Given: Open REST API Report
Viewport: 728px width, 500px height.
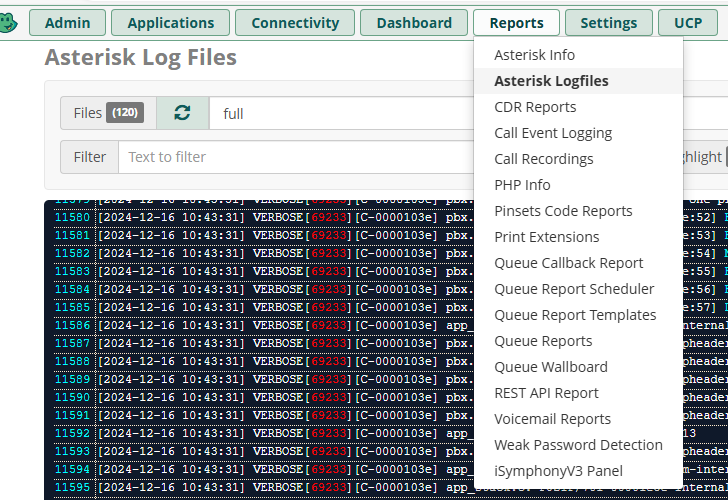Looking at the screenshot, I should pyautogui.click(x=578, y=393).
